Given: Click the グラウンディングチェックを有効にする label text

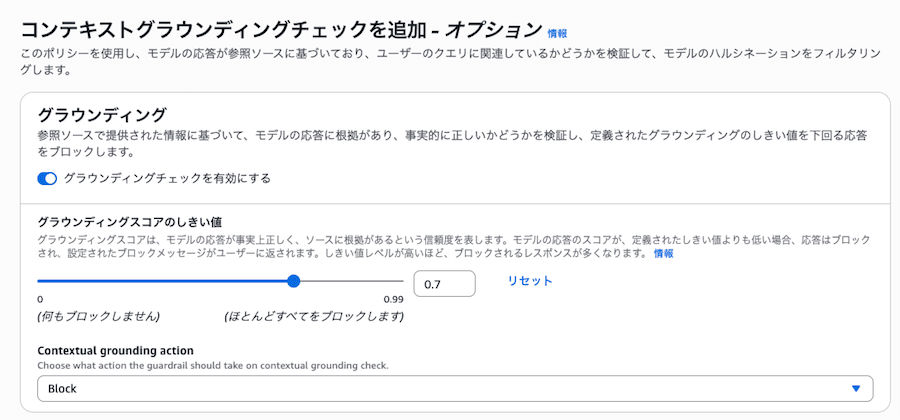Looking at the screenshot, I should [167, 179].
